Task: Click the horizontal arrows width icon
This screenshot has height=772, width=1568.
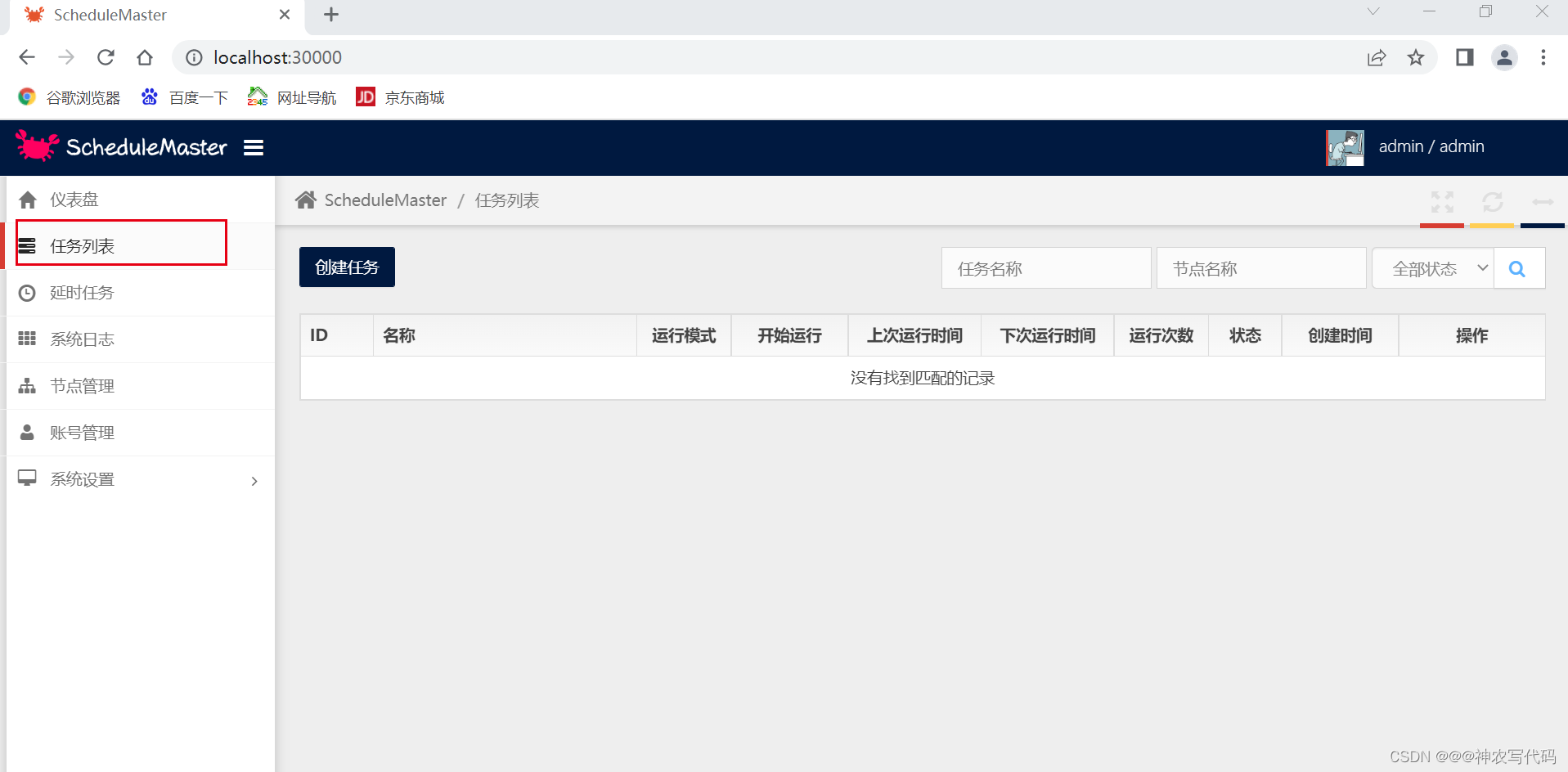Action: [1543, 201]
